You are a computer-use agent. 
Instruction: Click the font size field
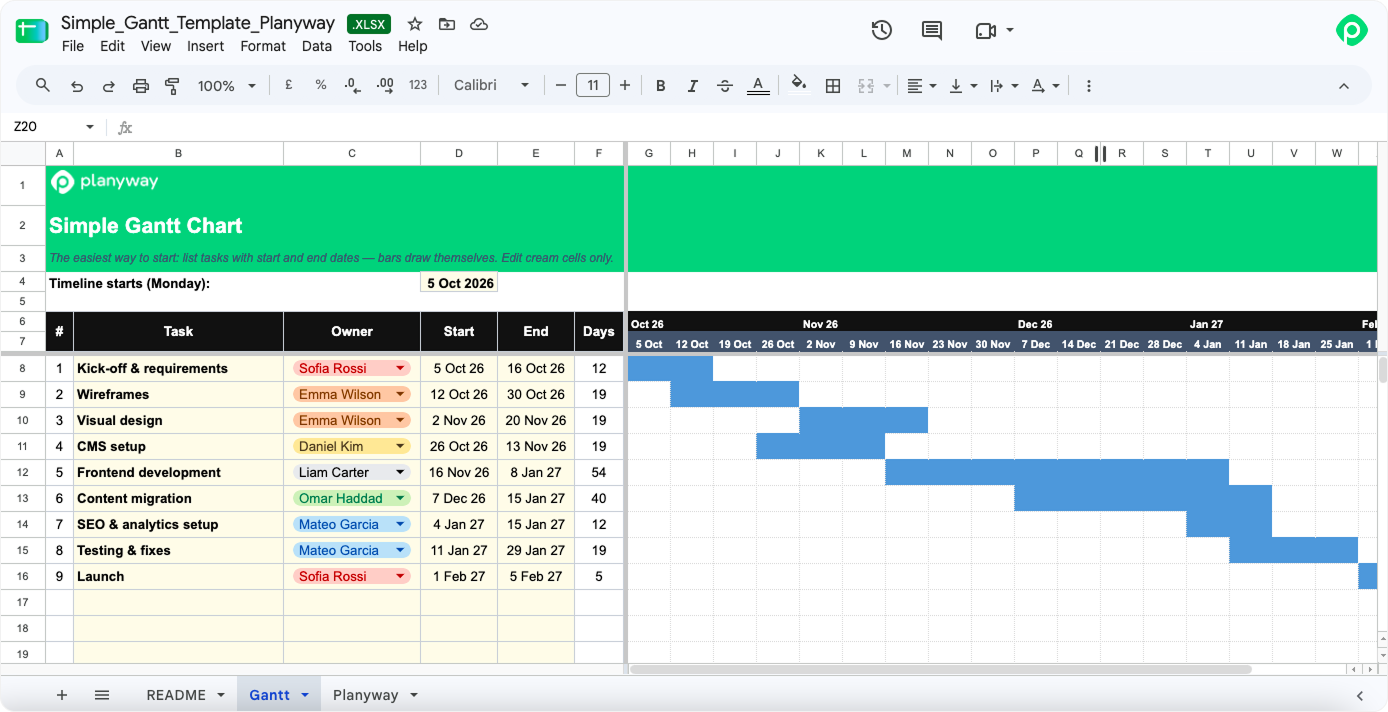(x=593, y=86)
